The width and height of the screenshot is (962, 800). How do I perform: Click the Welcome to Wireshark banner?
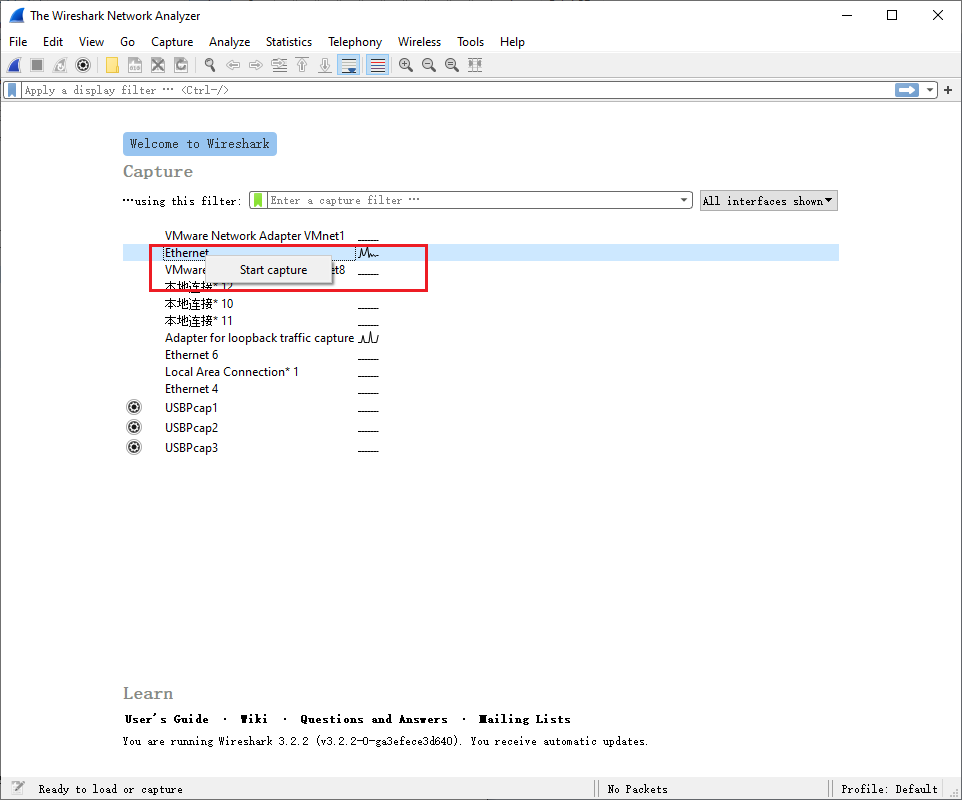(x=199, y=144)
